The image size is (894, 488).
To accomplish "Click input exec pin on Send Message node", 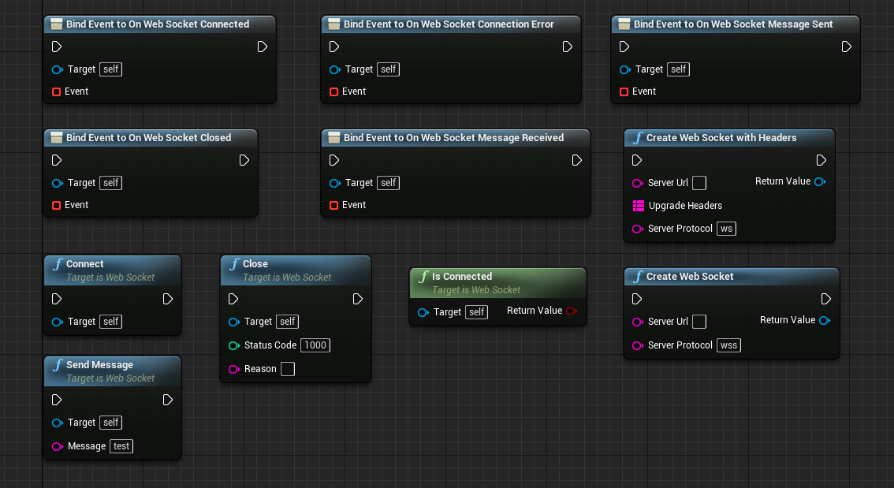I will coord(56,400).
